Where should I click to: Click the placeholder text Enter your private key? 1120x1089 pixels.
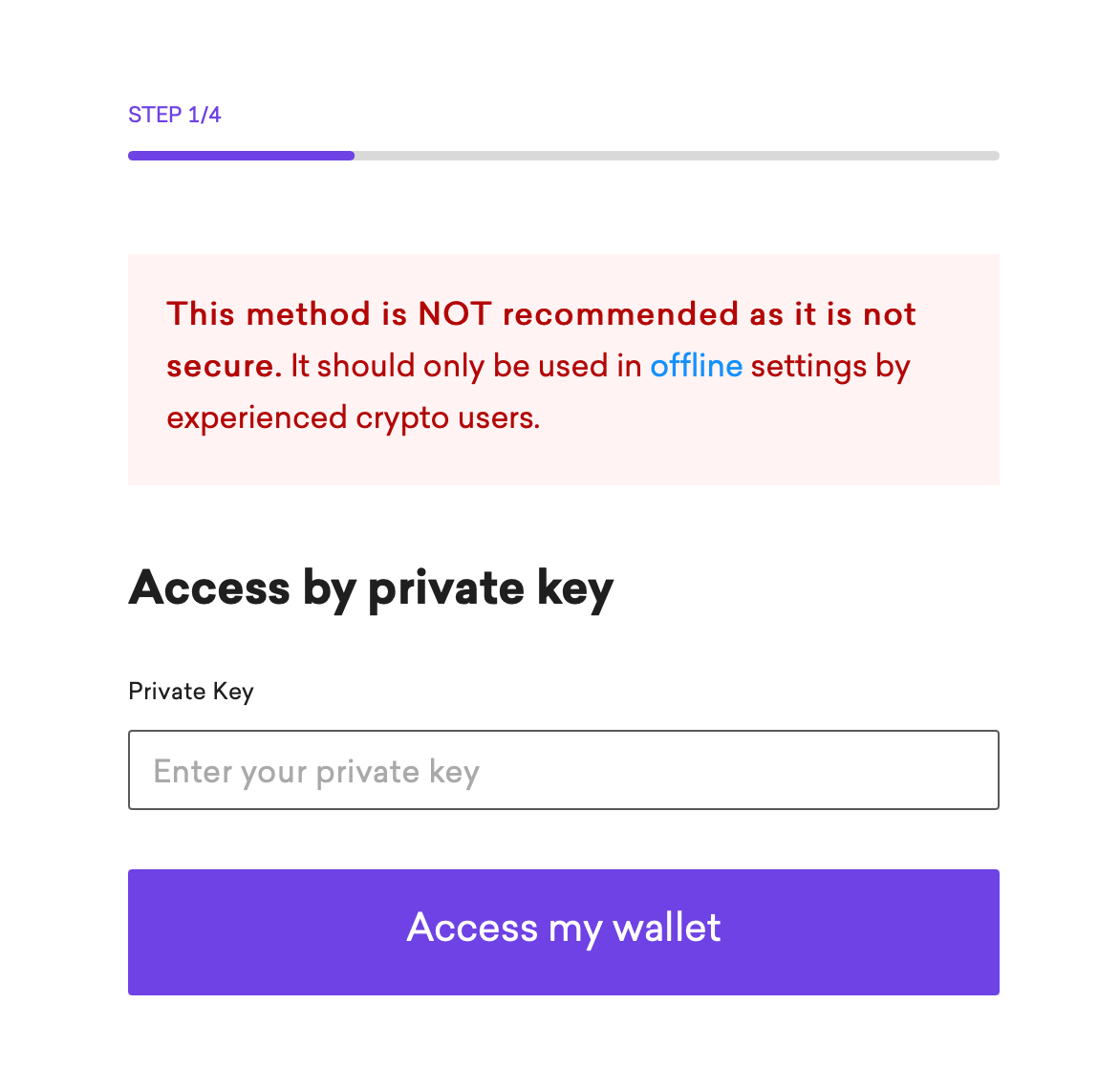(x=315, y=770)
